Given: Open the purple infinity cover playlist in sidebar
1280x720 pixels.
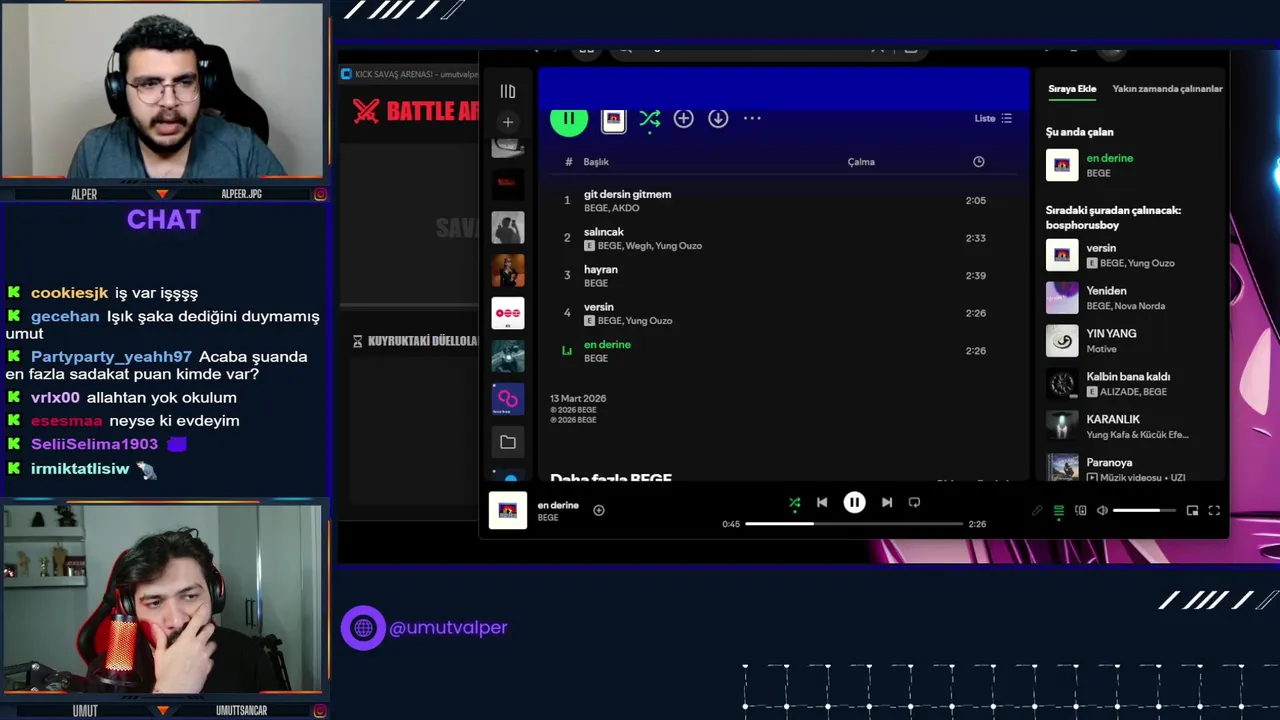Looking at the screenshot, I should 508,399.
